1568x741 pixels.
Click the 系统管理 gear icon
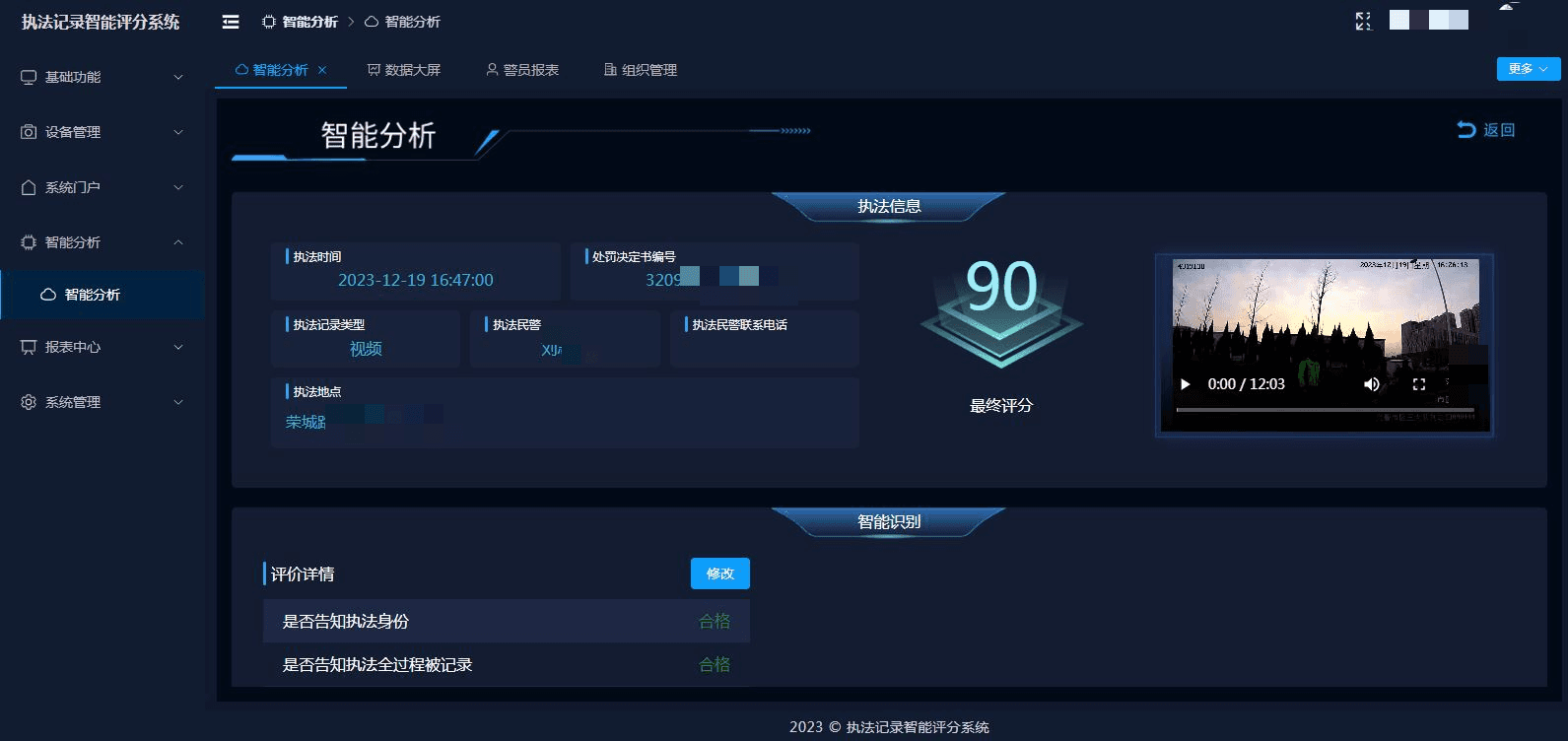29,402
